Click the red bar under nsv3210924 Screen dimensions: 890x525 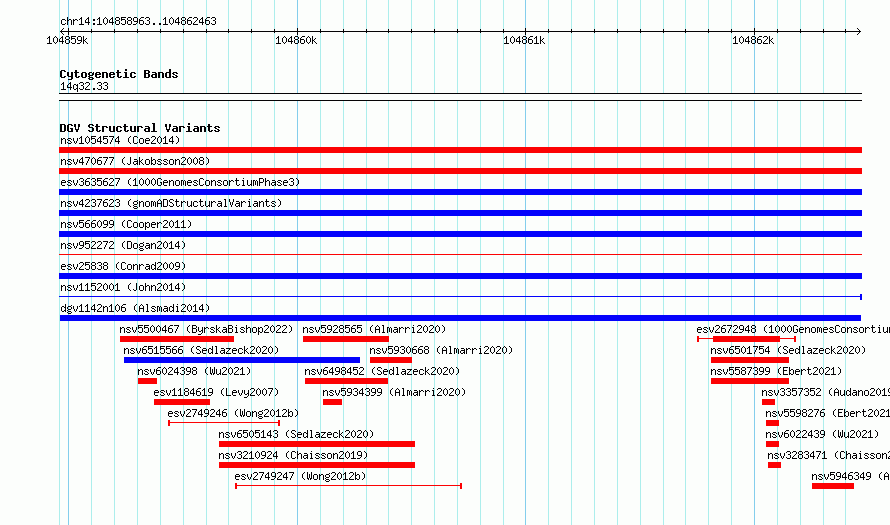click(x=317, y=465)
